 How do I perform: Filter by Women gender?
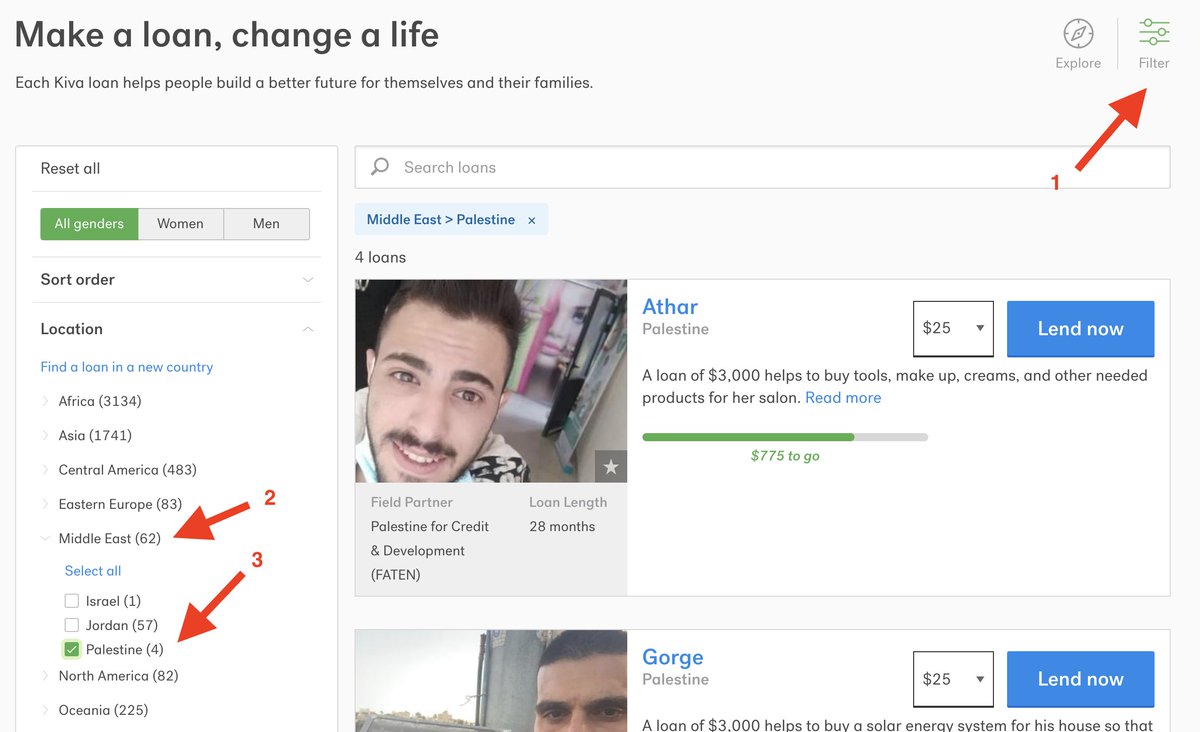[x=180, y=224]
